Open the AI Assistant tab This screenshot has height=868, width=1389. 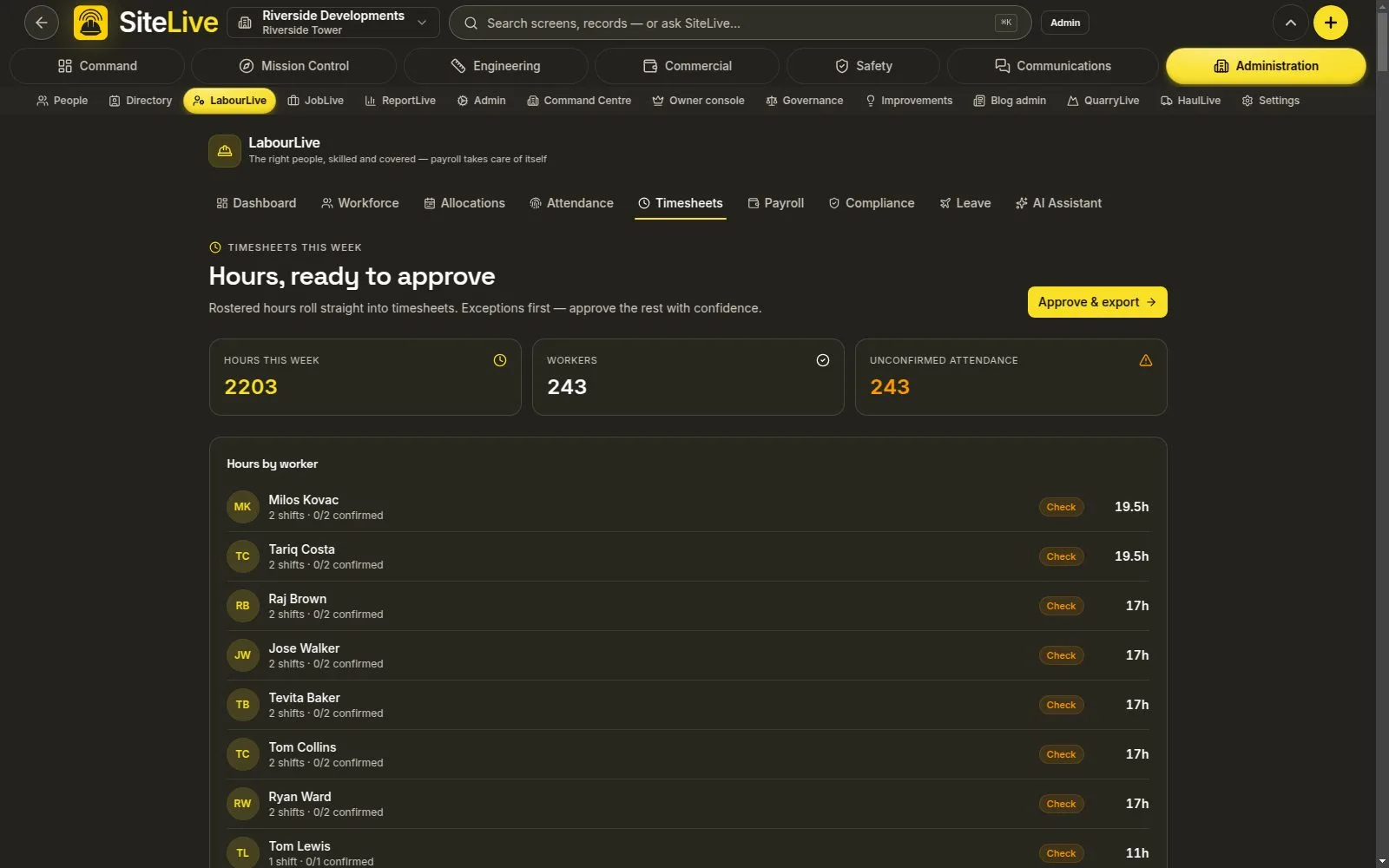(x=1059, y=203)
